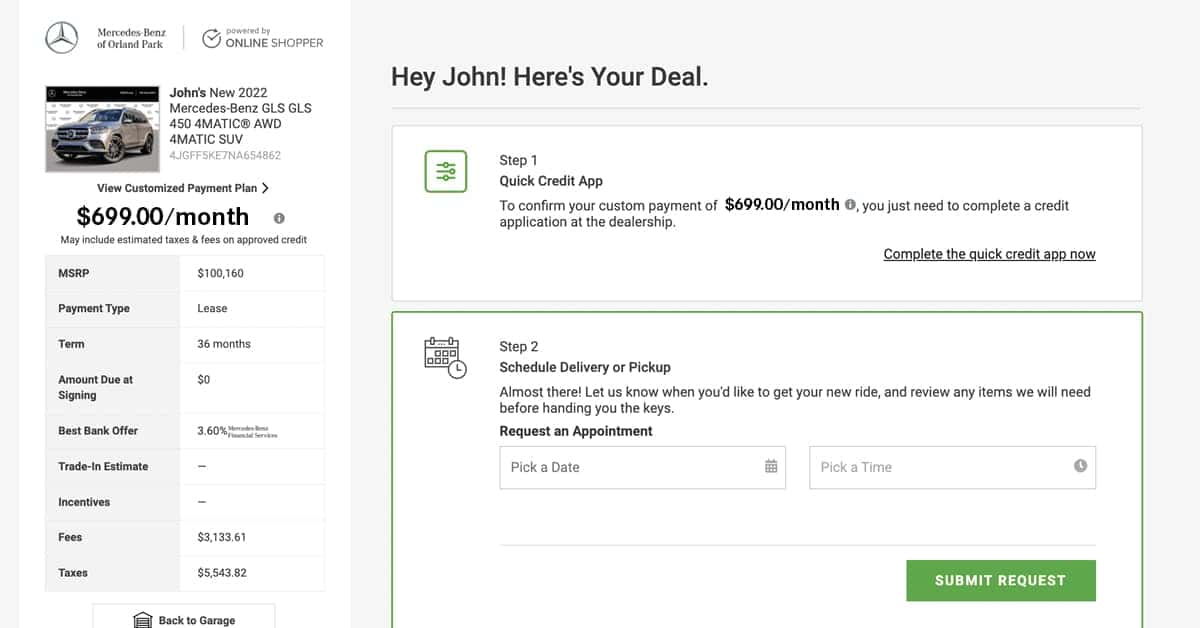Click the Quick Credit App sliders icon
Screen dimensions: 1200x628
point(445,172)
